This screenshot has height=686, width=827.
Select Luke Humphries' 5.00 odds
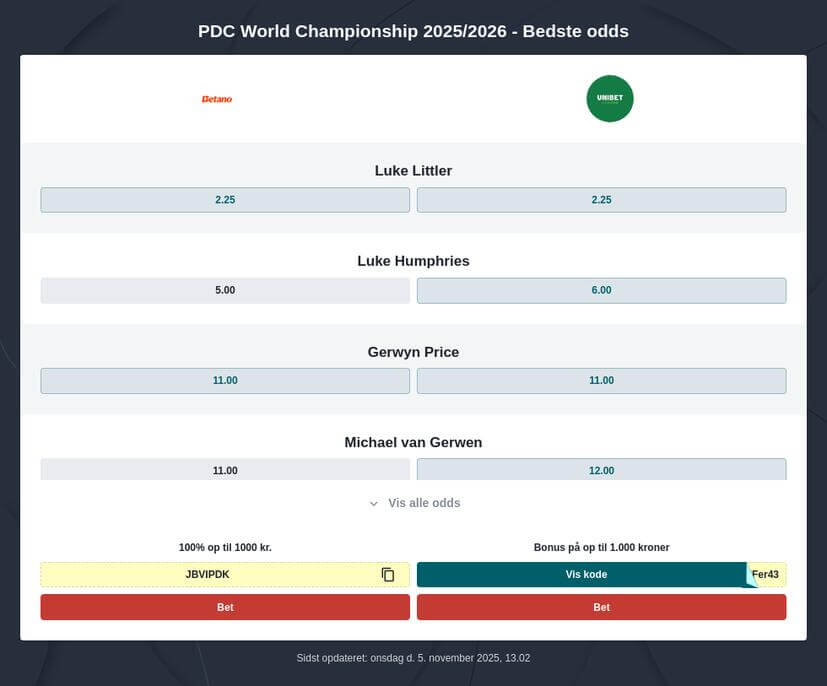[224, 290]
